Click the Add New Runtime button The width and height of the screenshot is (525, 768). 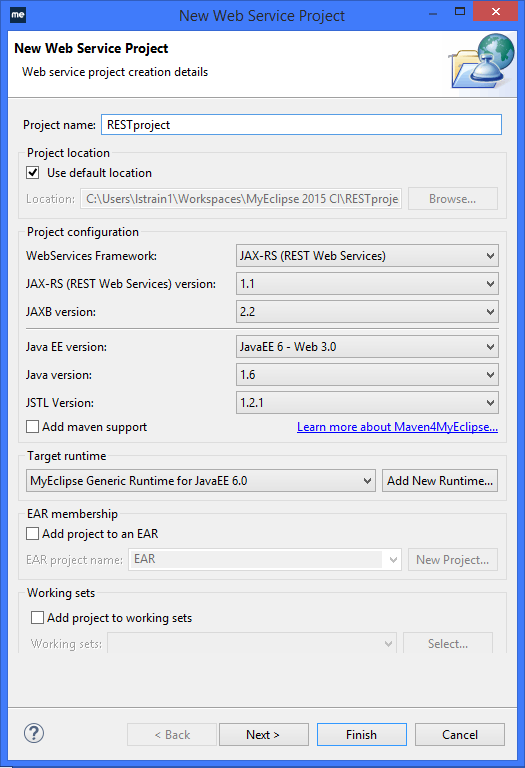click(440, 480)
